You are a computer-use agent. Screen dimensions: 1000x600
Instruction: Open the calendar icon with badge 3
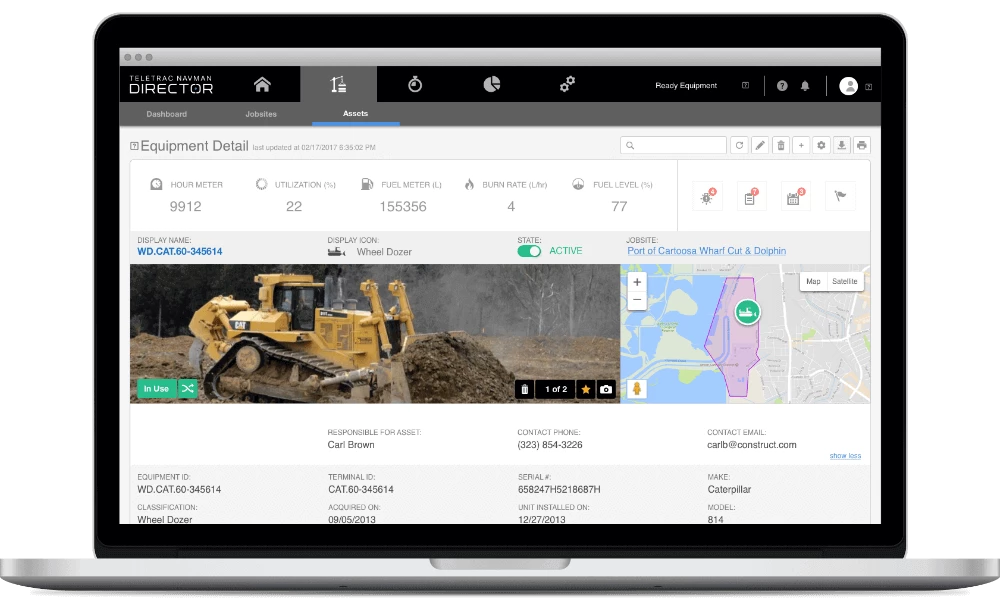[794, 197]
